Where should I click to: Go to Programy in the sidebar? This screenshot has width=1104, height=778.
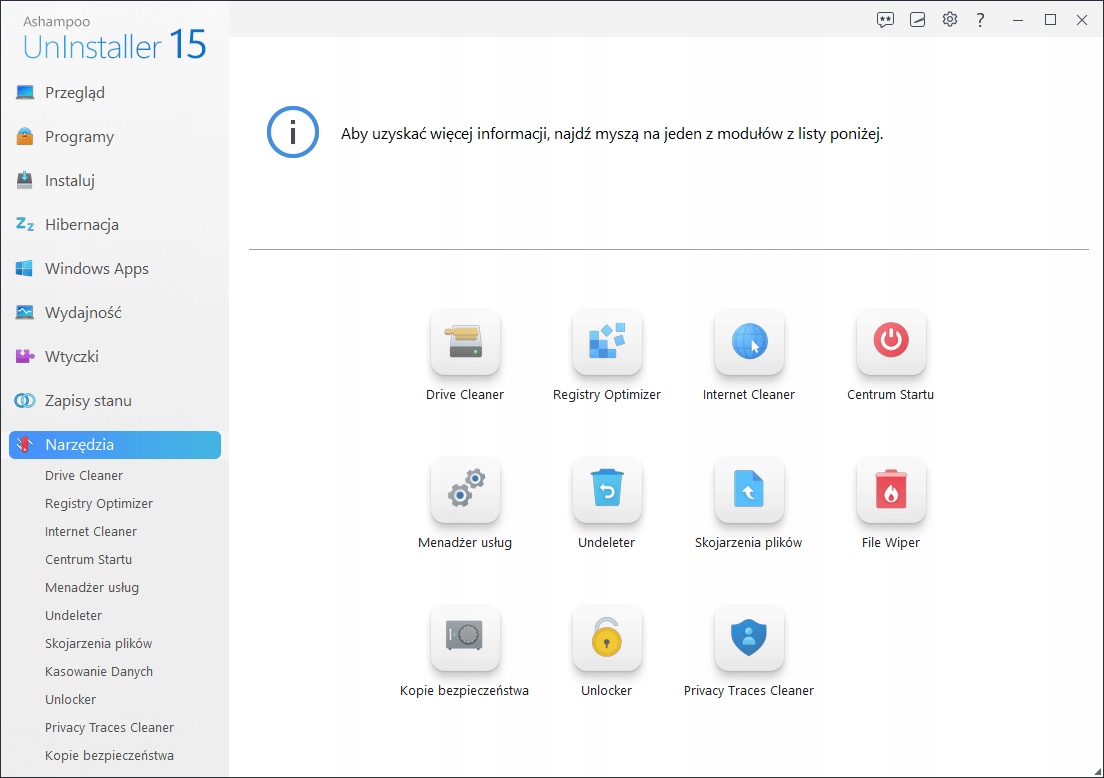[x=79, y=137]
